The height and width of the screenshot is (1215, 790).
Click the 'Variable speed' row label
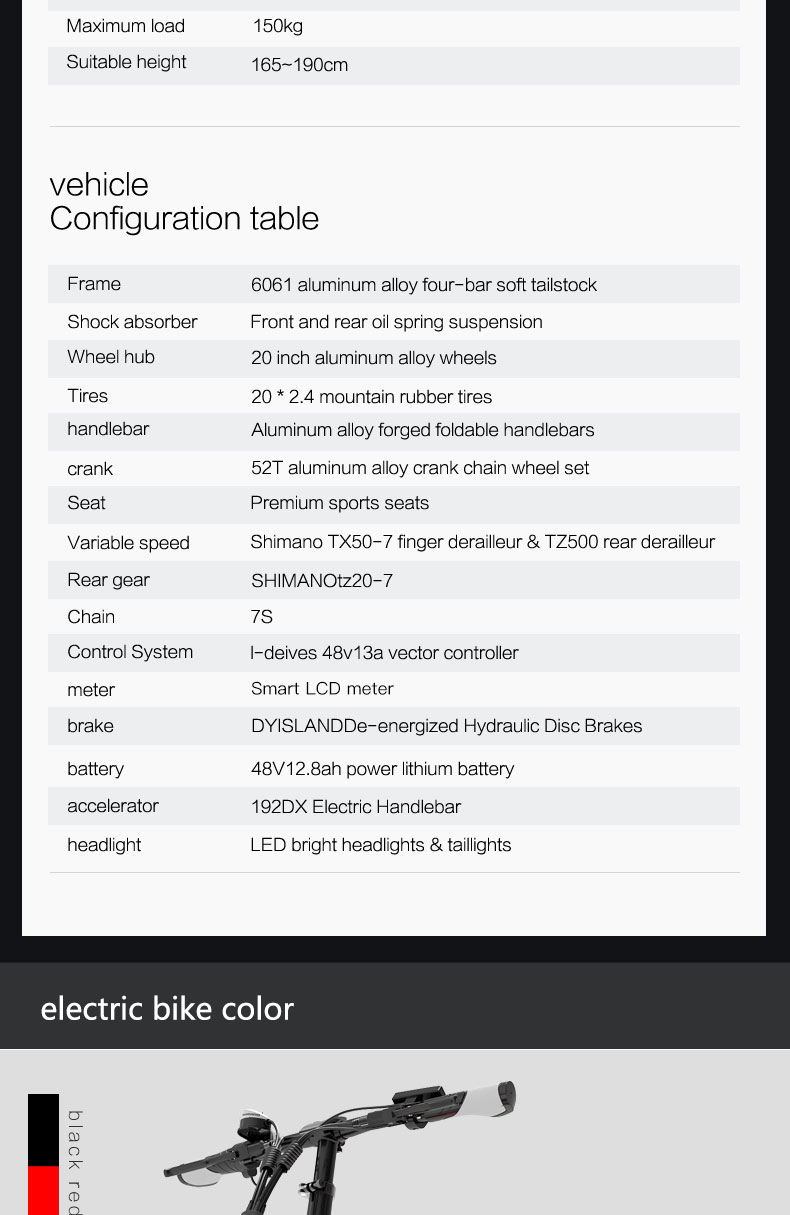click(x=128, y=543)
